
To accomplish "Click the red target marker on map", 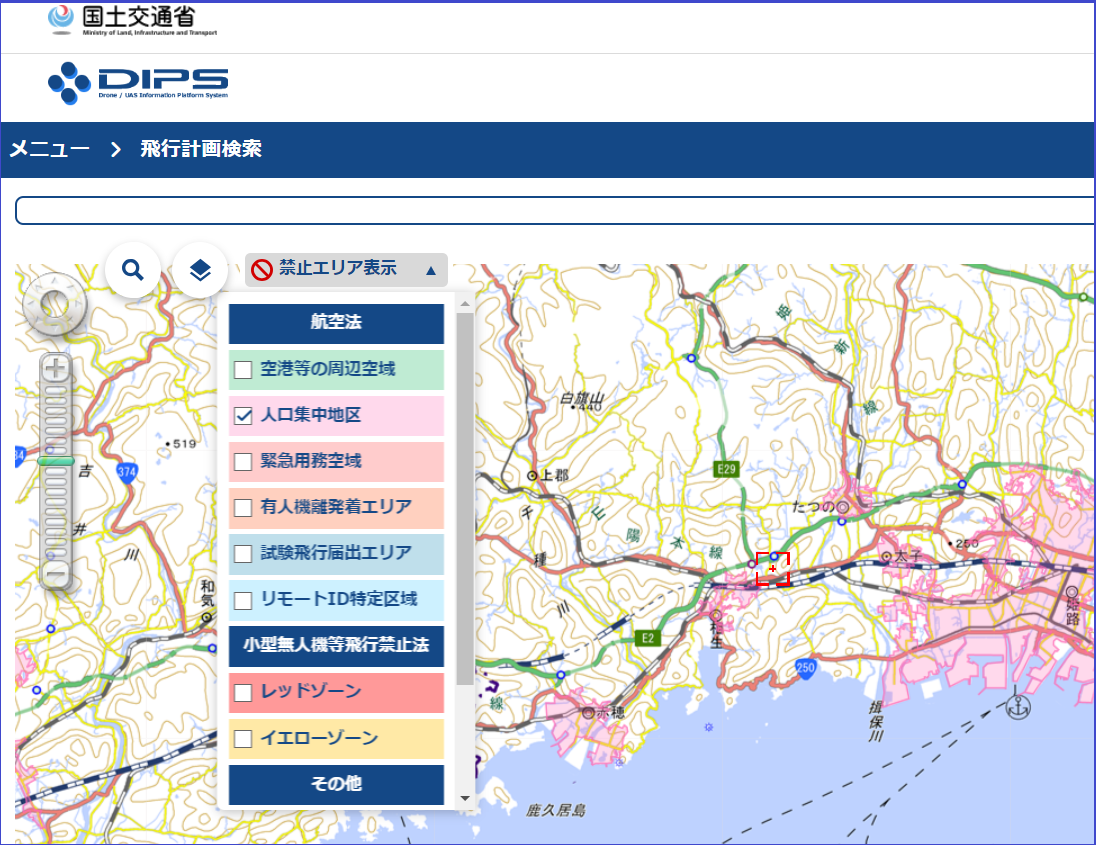I will pyautogui.click(x=772, y=568).
